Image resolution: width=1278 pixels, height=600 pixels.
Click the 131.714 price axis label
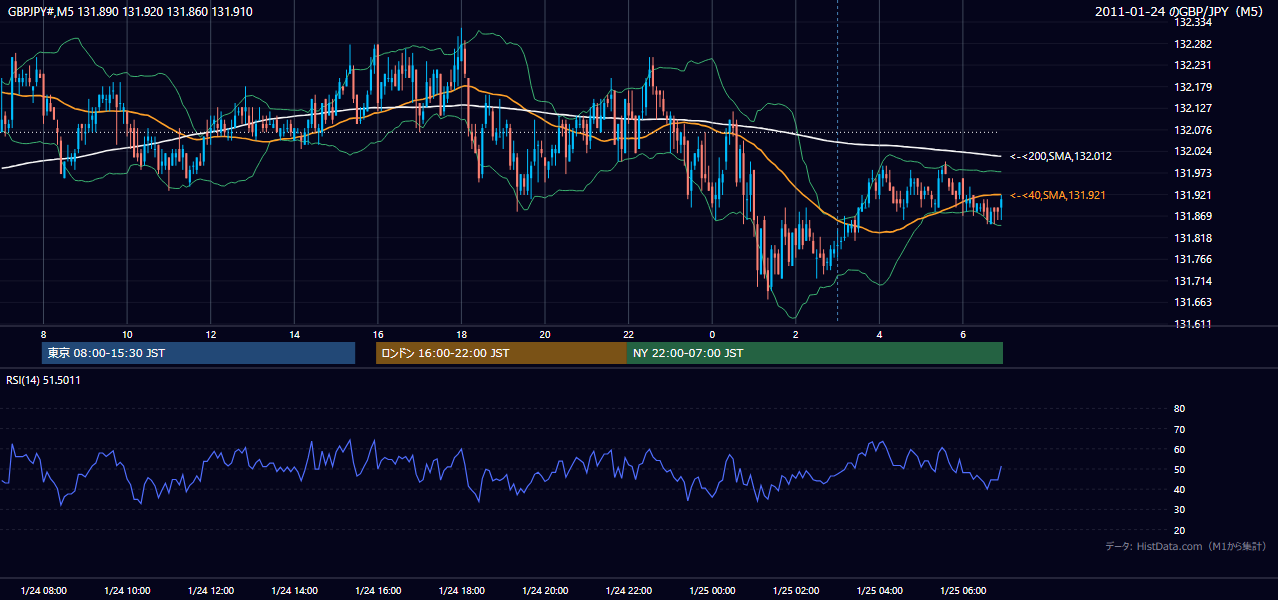[x=1193, y=281]
